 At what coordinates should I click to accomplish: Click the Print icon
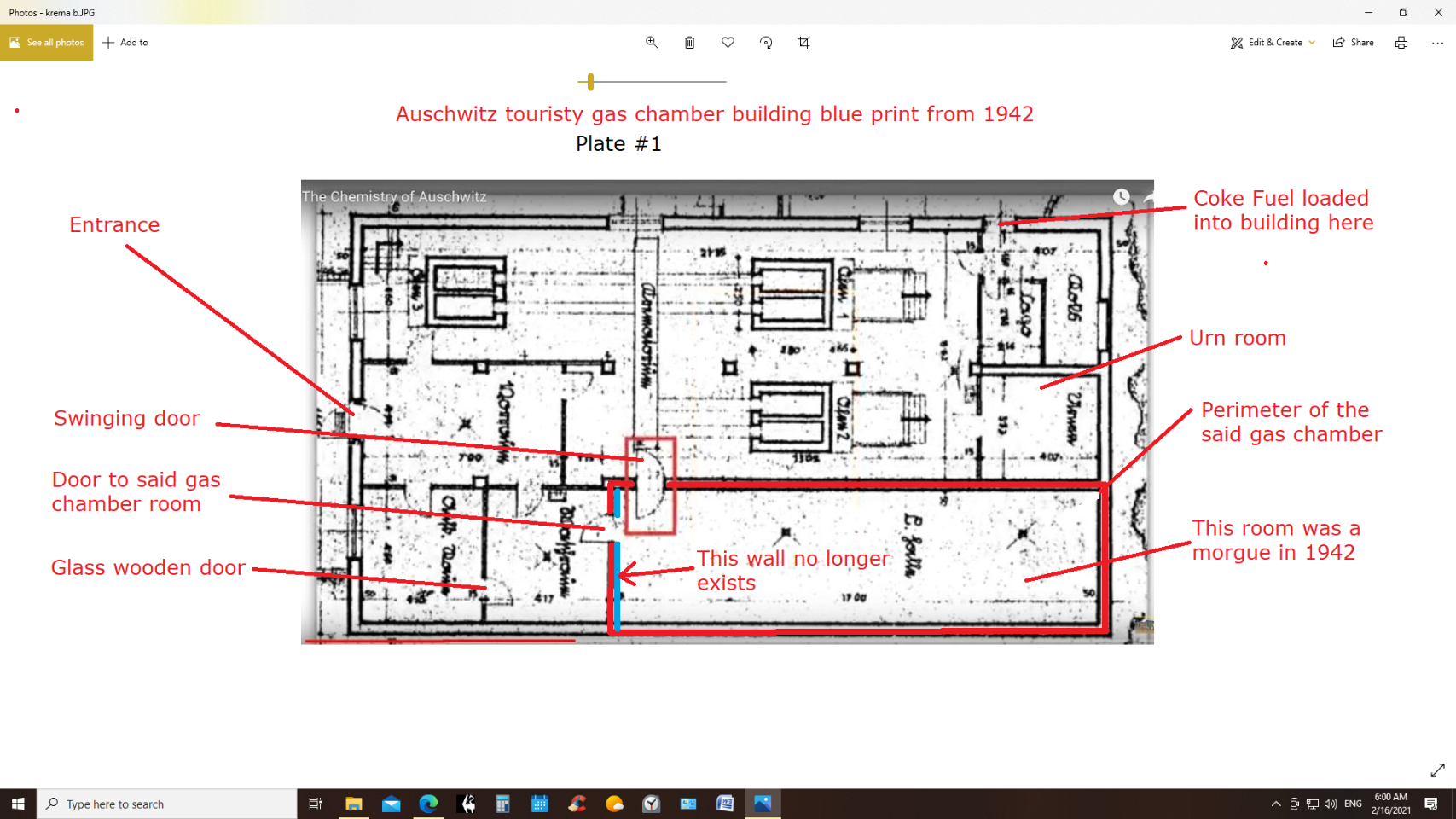[x=1401, y=43]
